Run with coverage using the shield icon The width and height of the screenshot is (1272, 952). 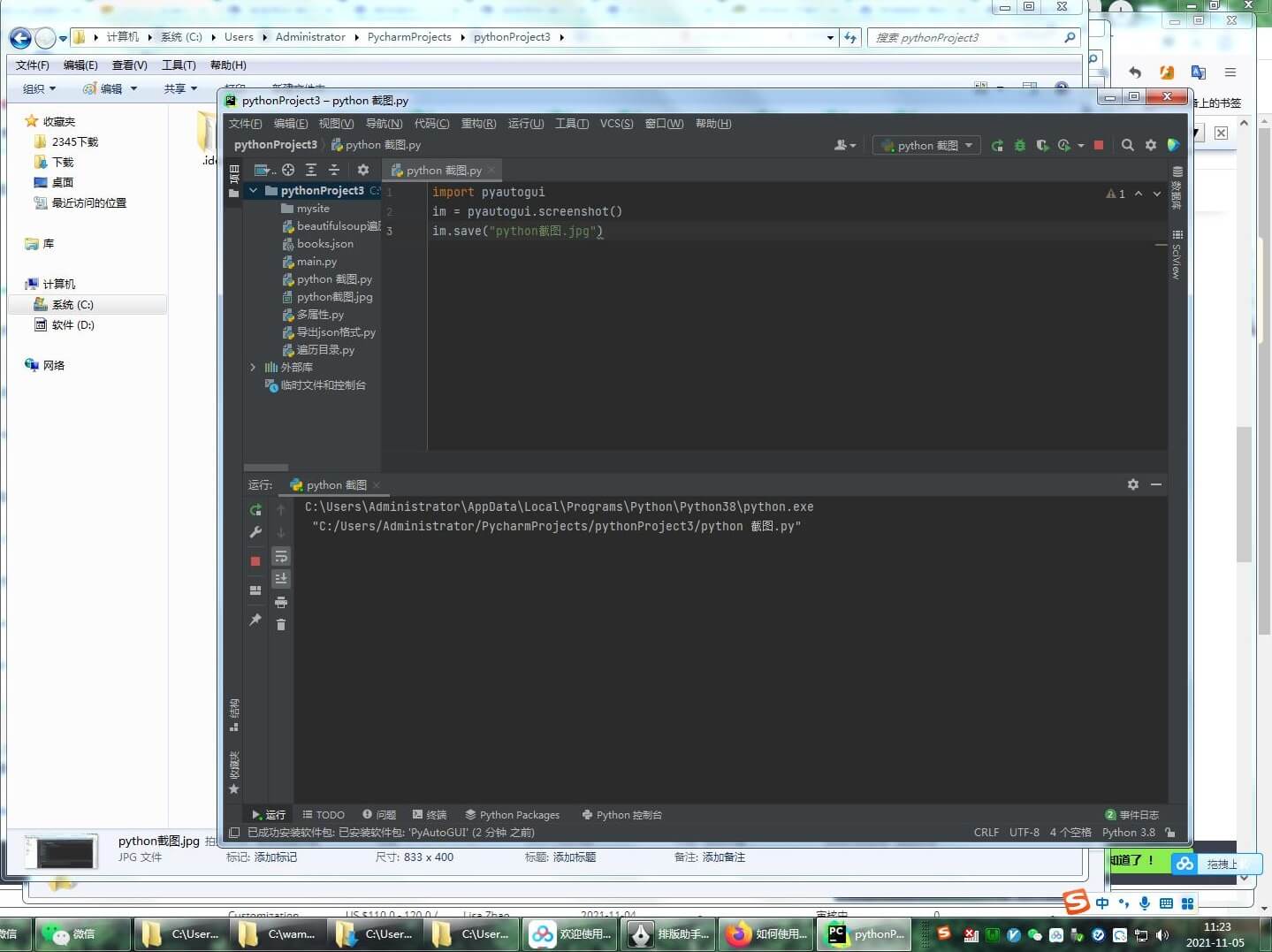(1042, 146)
